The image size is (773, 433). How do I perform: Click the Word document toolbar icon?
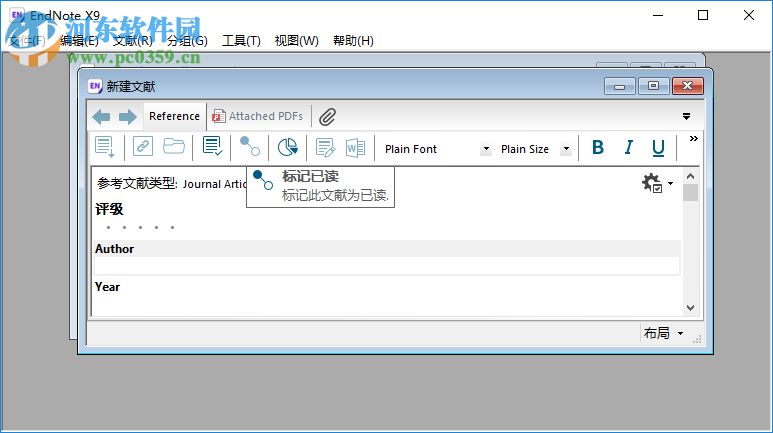click(355, 147)
